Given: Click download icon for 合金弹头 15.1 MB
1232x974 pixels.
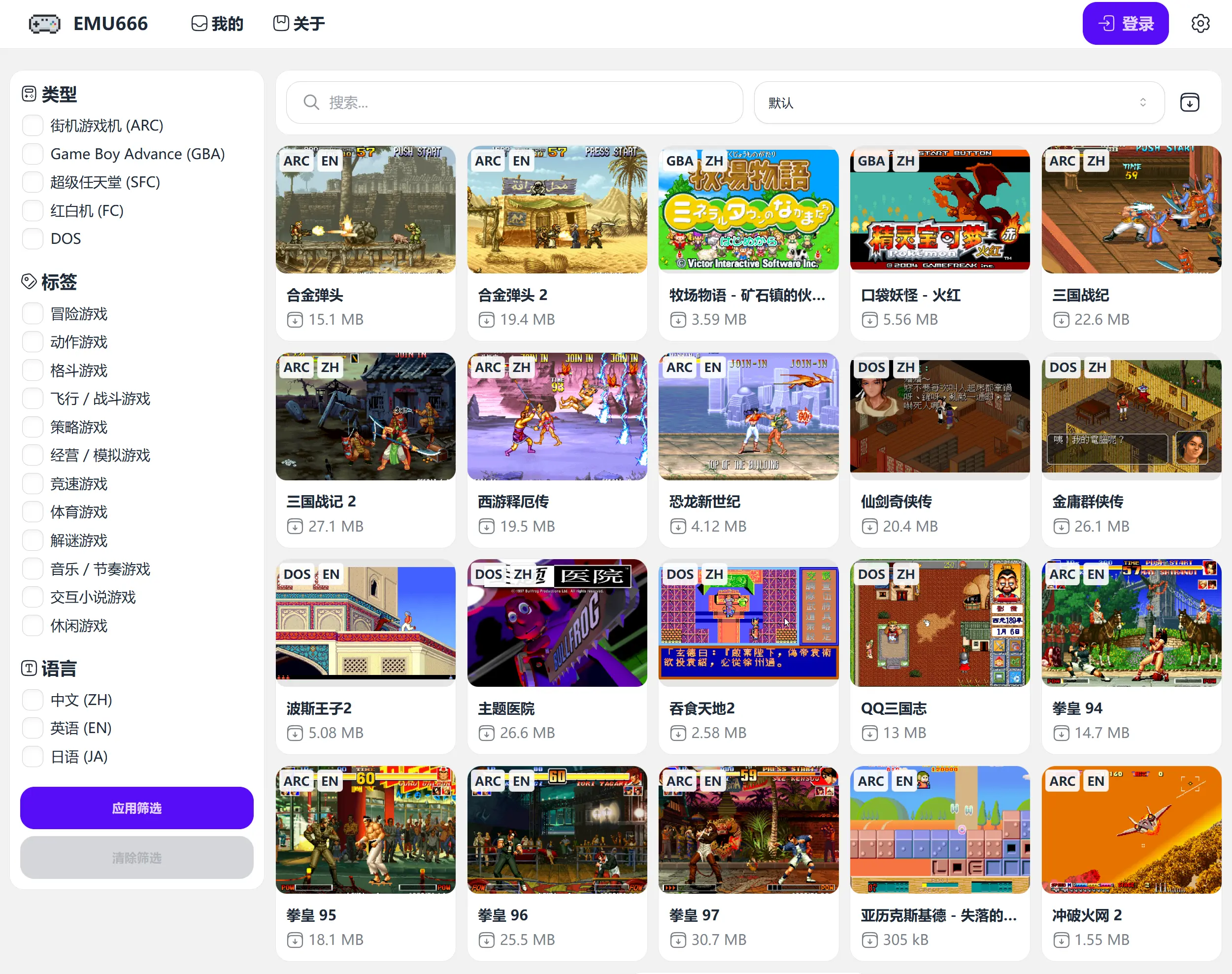Looking at the screenshot, I should 295,320.
